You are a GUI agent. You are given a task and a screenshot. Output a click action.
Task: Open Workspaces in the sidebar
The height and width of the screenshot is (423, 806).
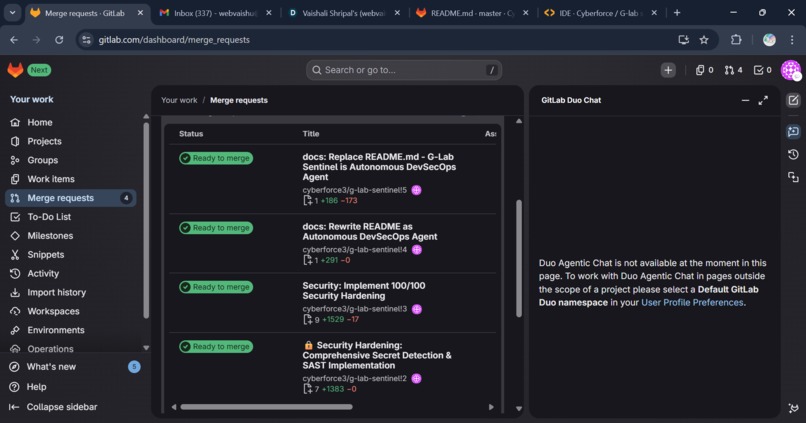(x=70, y=311)
